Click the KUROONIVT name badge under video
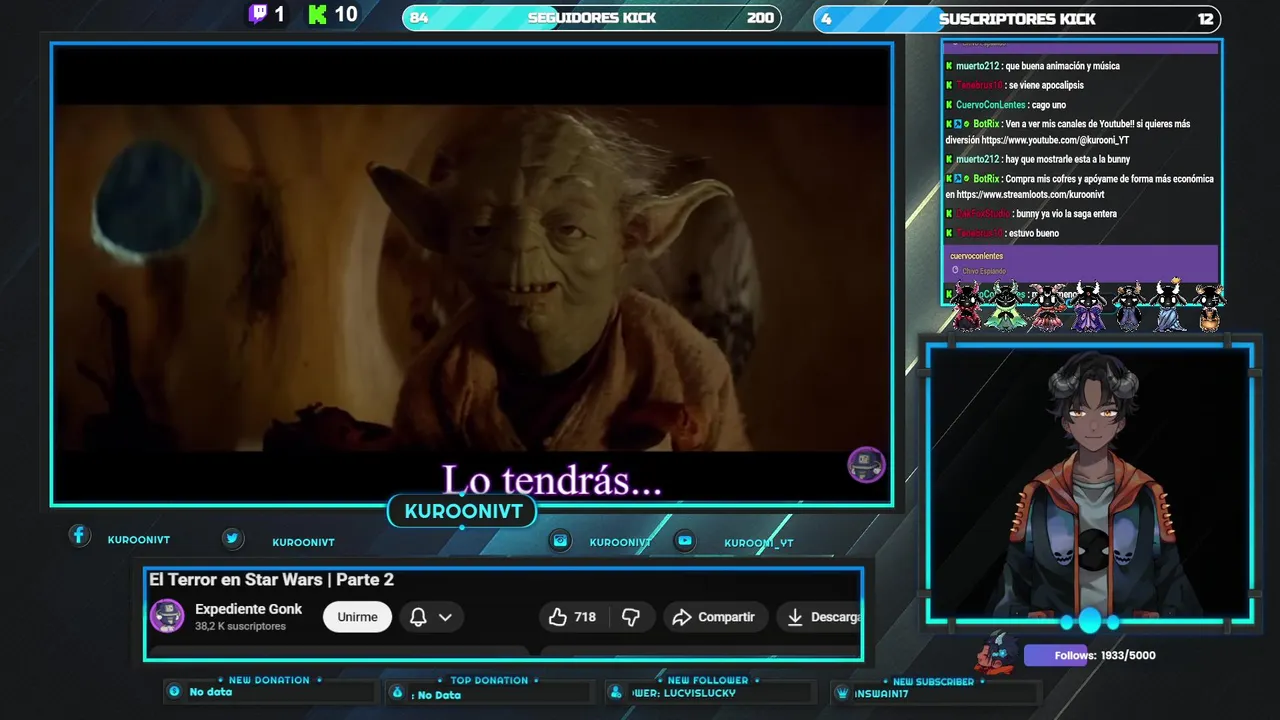The height and width of the screenshot is (720, 1280). click(x=463, y=511)
